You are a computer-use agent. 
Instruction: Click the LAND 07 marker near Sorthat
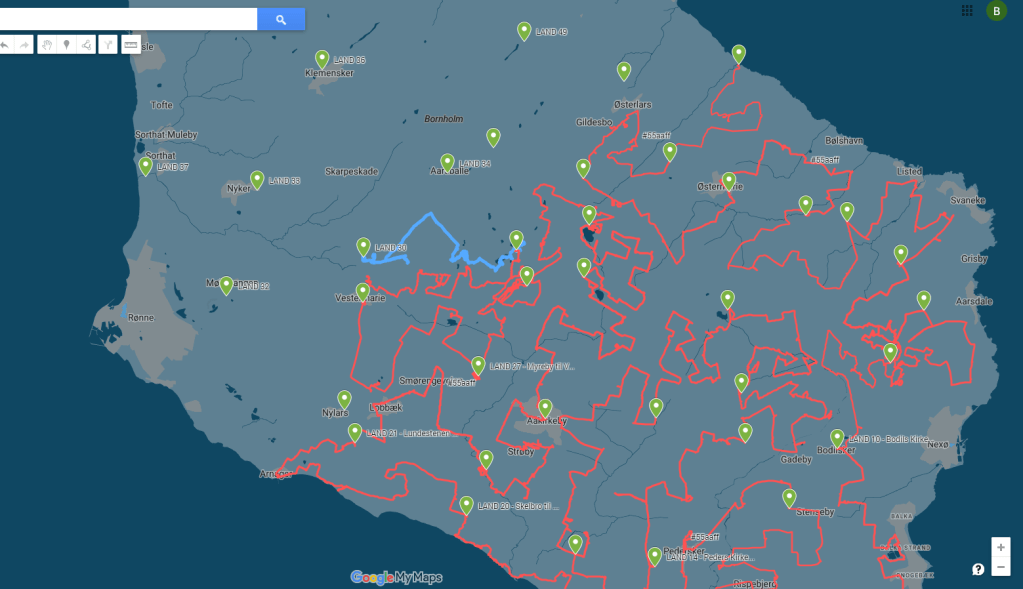click(x=146, y=166)
